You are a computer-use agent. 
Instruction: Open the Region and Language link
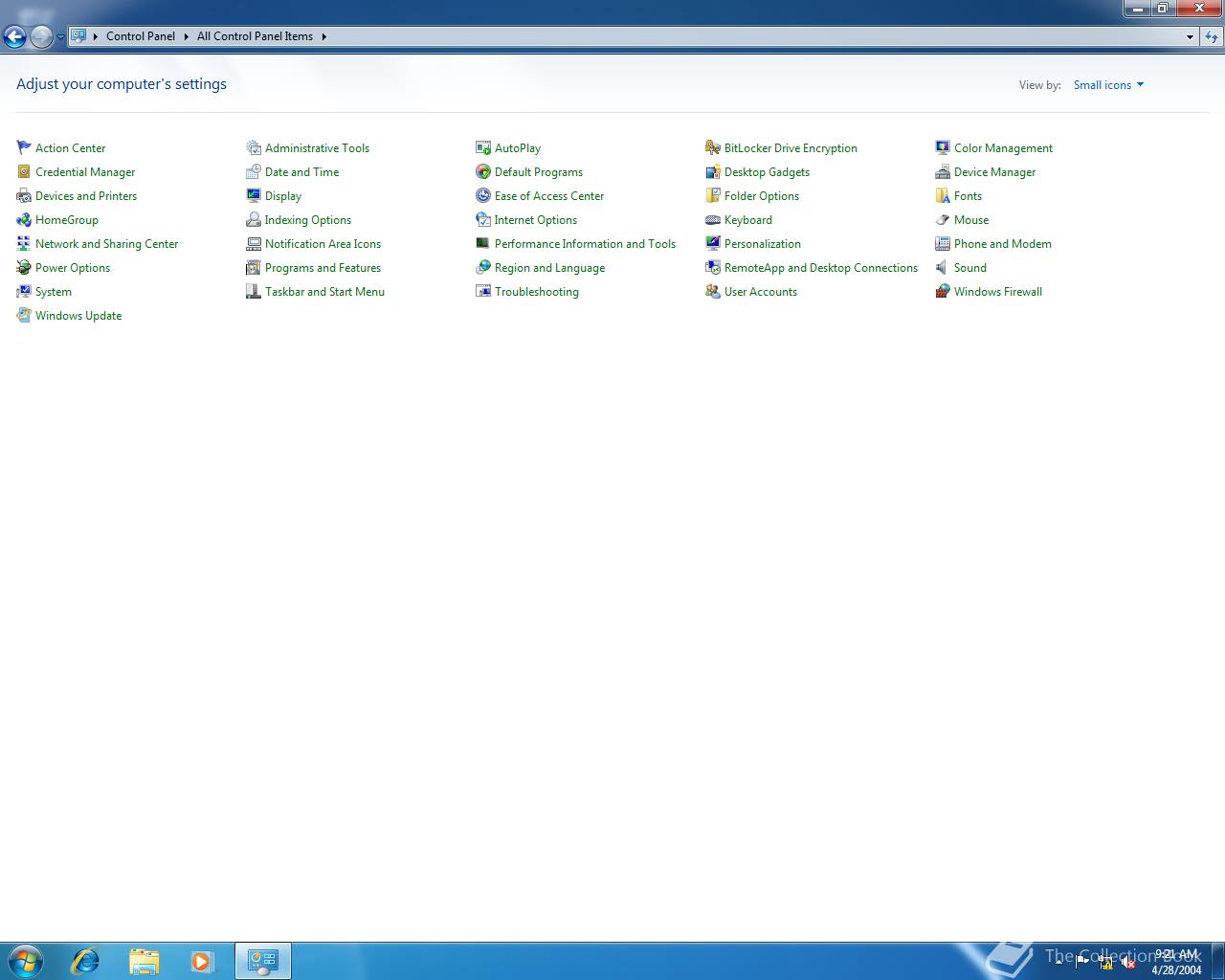coord(549,267)
